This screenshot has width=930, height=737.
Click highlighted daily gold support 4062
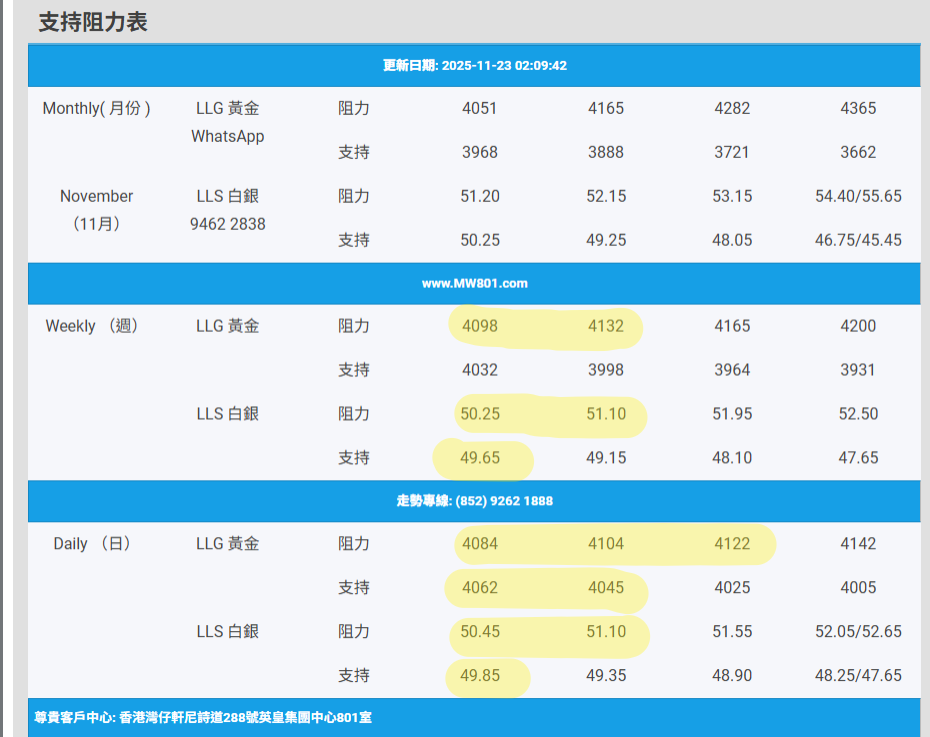click(480, 588)
